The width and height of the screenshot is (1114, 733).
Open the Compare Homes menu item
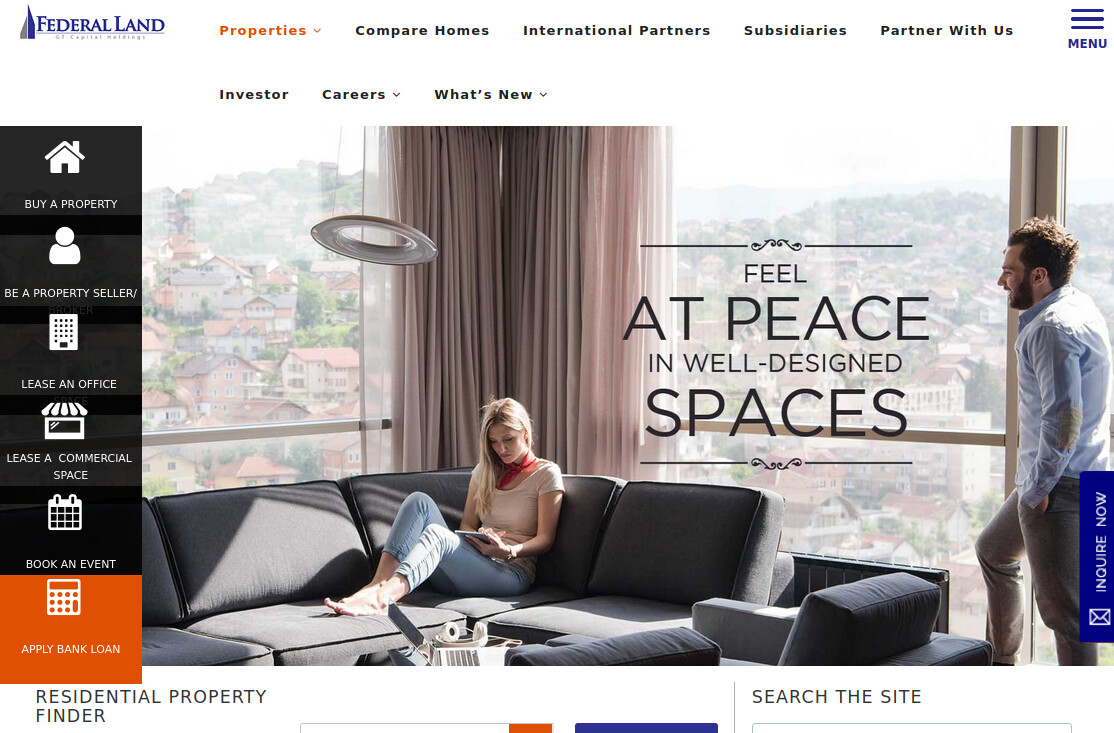coord(422,31)
